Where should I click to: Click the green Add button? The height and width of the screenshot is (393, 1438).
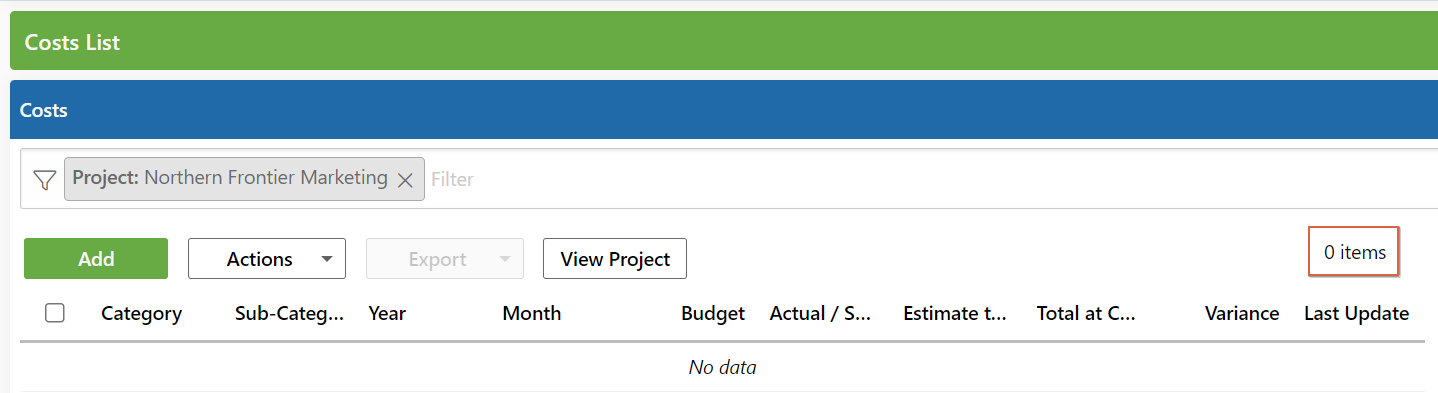pyautogui.click(x=96, y=259)
